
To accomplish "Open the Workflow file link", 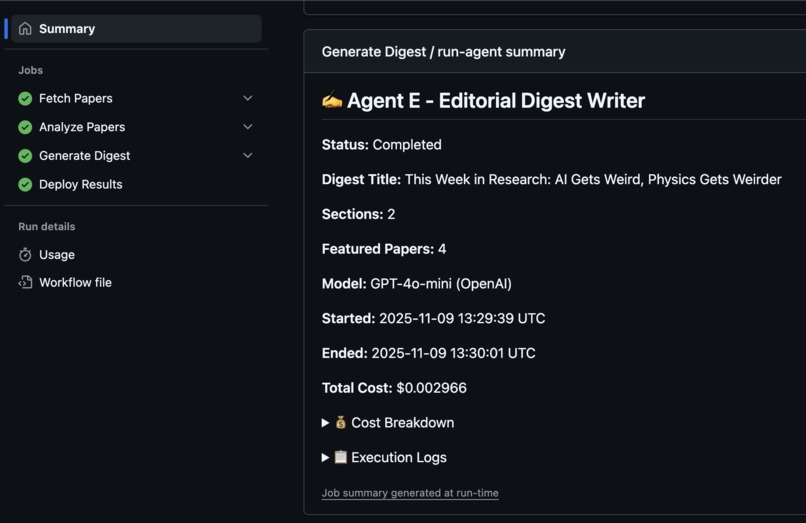I will coord(75,282).
